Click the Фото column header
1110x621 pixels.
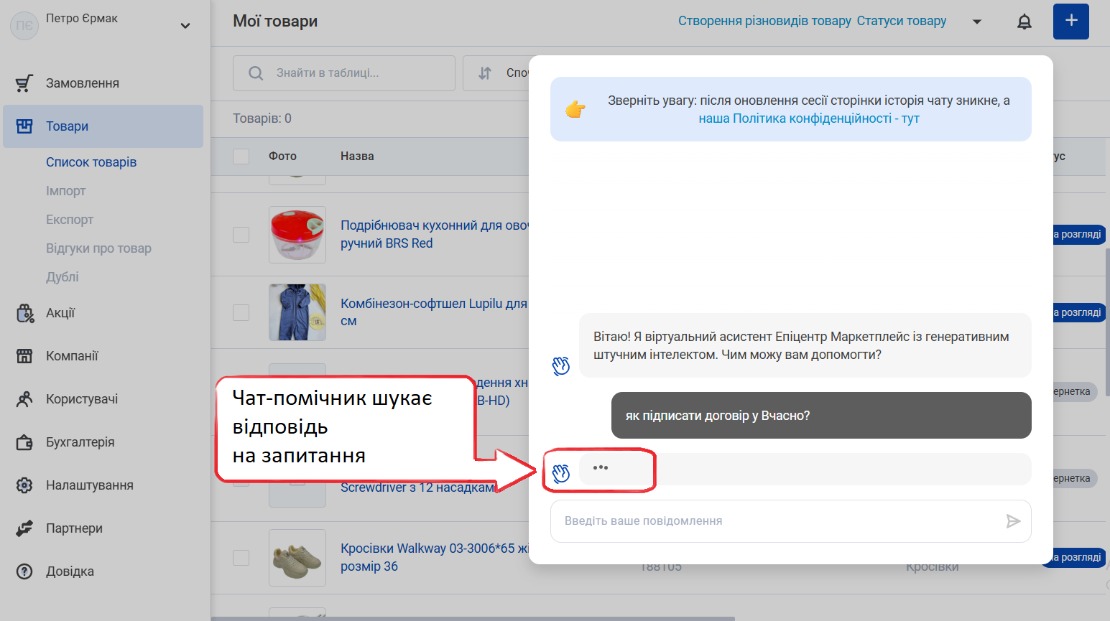tap(282, 156)
